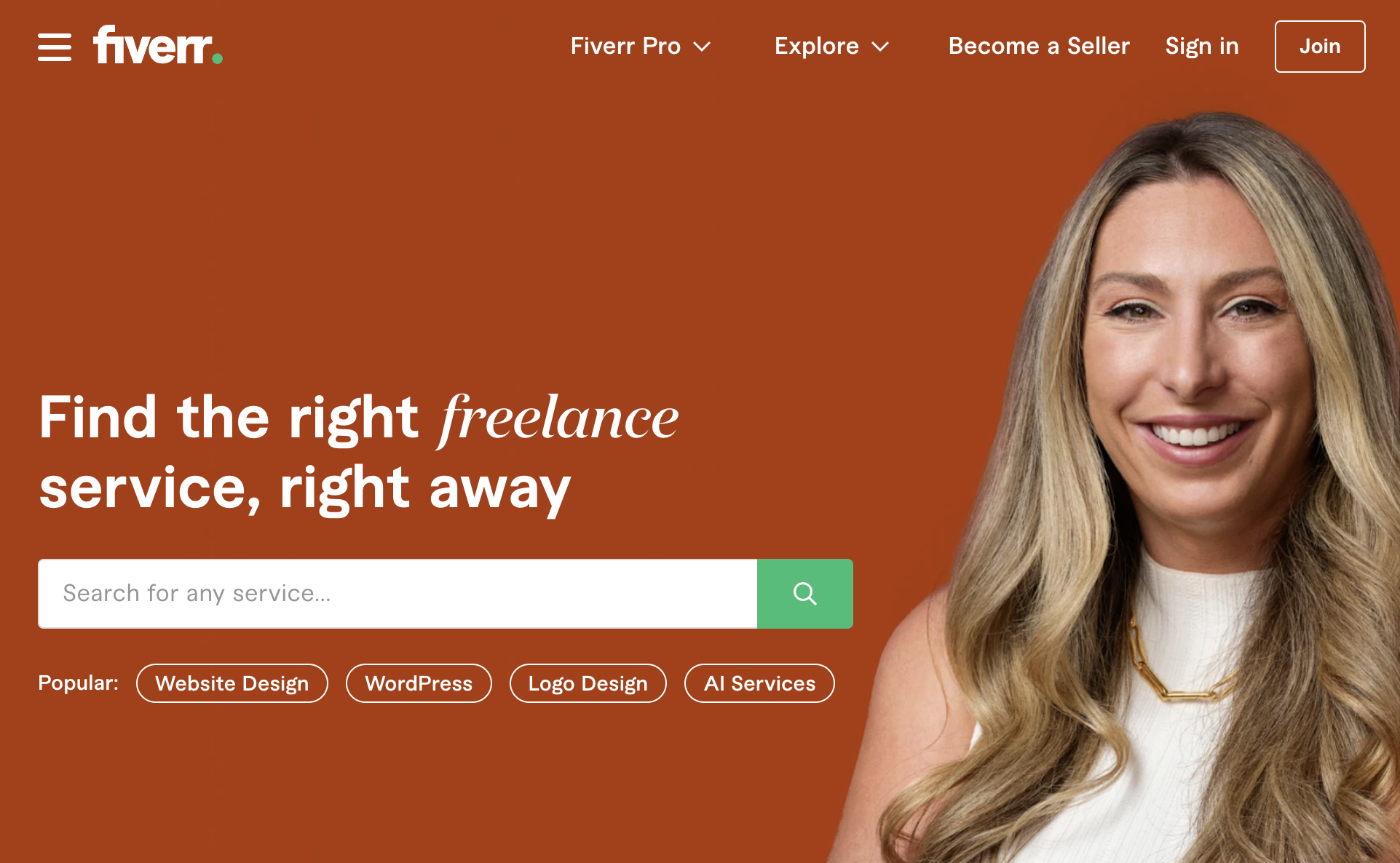The width and height of the screenshot is (1400, 863).
Task: Click the Fiverr Pro dropdown arrow
Action: pyautogui.click(x=705, y=46)
